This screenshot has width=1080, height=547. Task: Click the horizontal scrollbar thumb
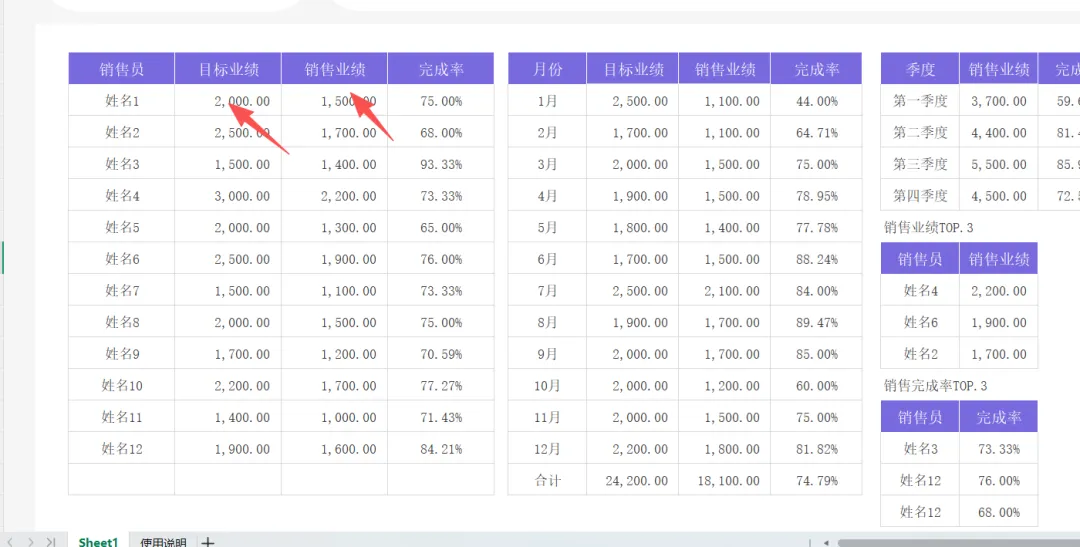pyautogui.click(x=959, y=542)
